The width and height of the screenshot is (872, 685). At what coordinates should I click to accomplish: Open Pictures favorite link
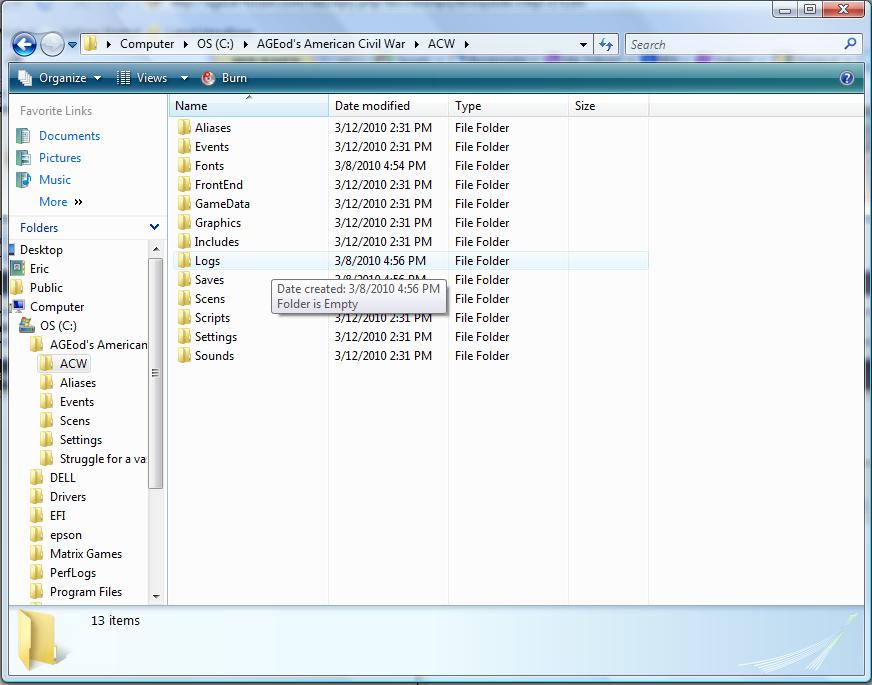60,158
